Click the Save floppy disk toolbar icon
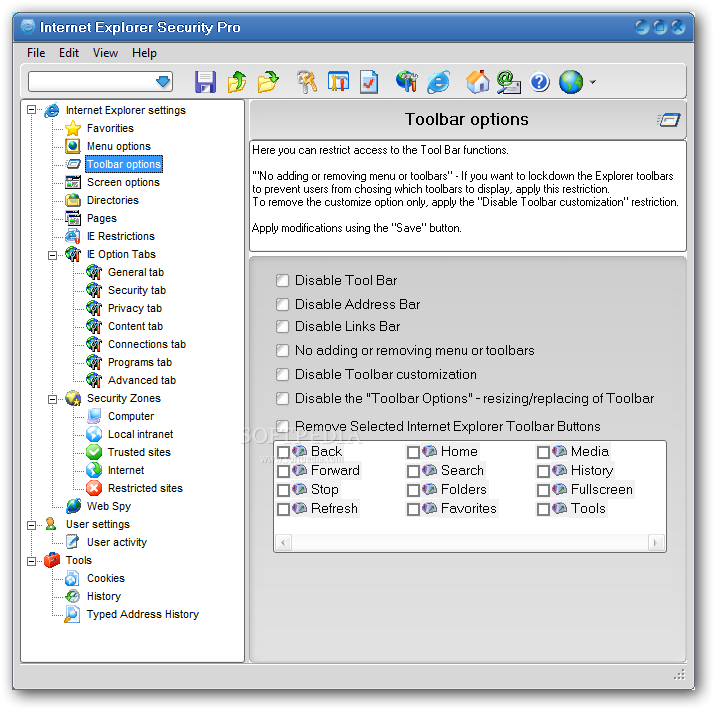Screen dimensions: 715x710 205,82
